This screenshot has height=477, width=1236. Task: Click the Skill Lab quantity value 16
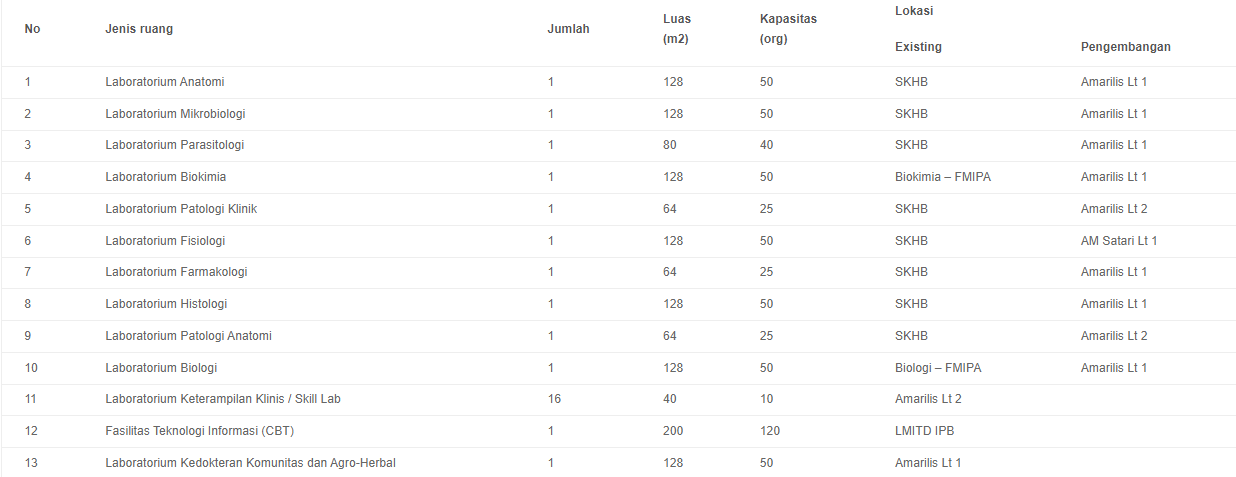pyautogui.click(x=554, y=399)
